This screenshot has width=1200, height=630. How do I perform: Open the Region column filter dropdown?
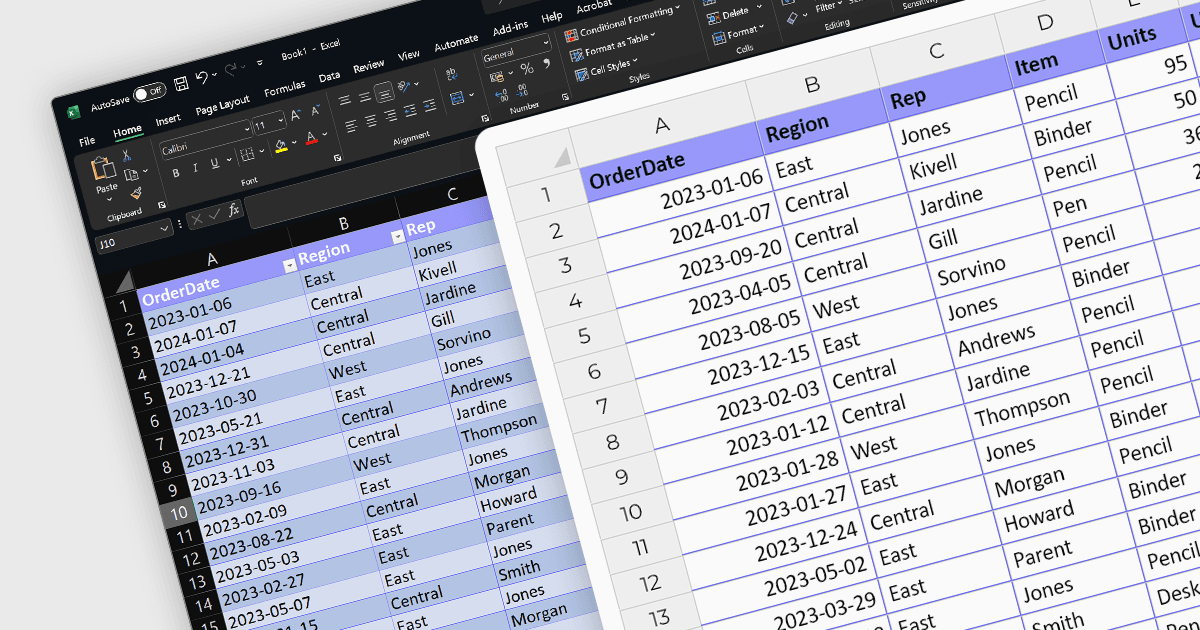pyautogui.click(x=398, y=236)
